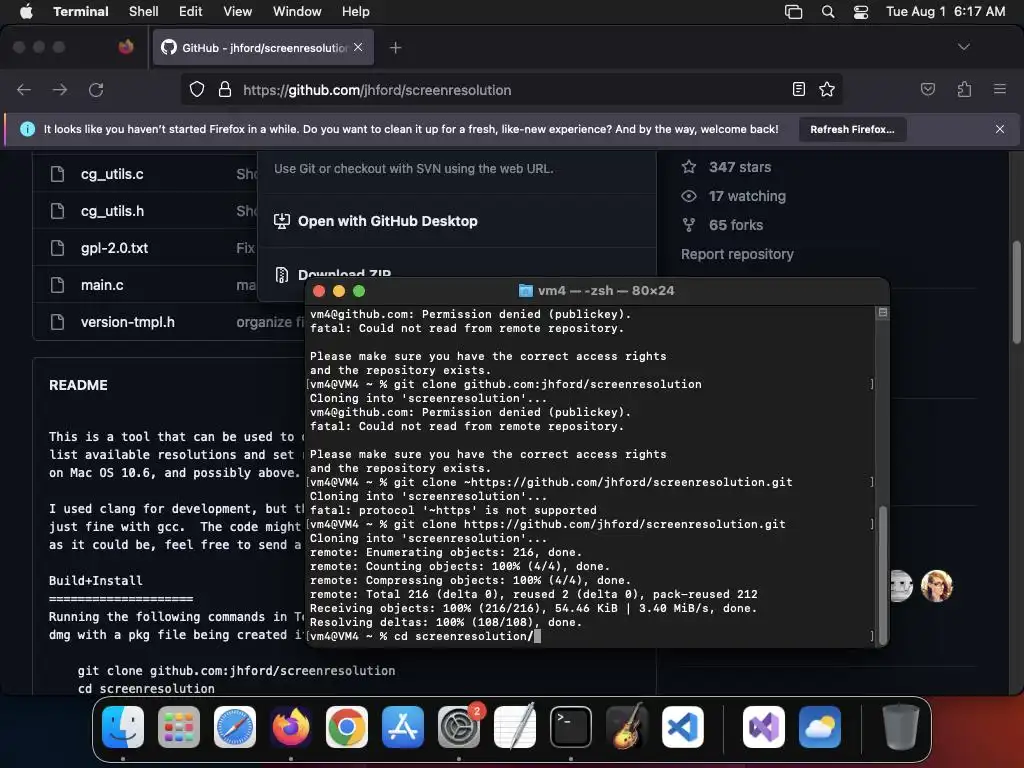Image resolution: width=1024 pixels, height=768 pixels.
Task: Expand the list all tabs dropdown
Action: 964,47
